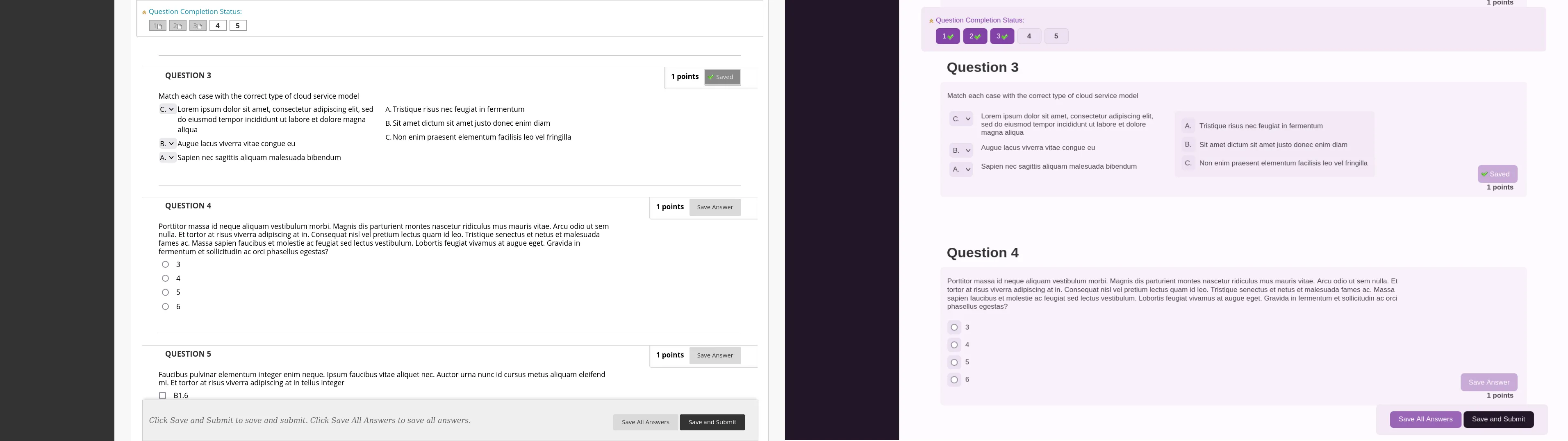Open the 'C.' match dropdown in left Question 3
This screenshot has width=1568, height=441.
167,109
